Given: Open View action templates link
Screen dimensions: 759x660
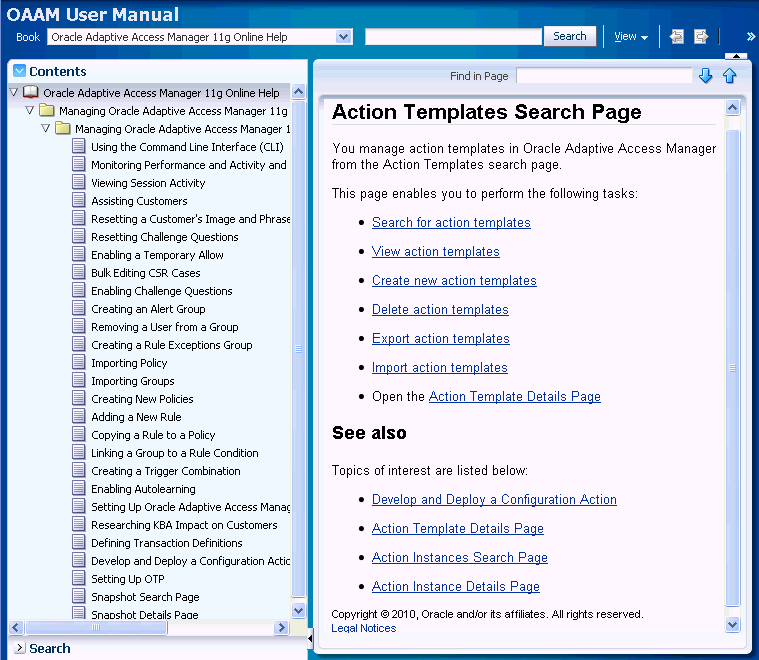Looking at the screenshot, I should point(436,251).
